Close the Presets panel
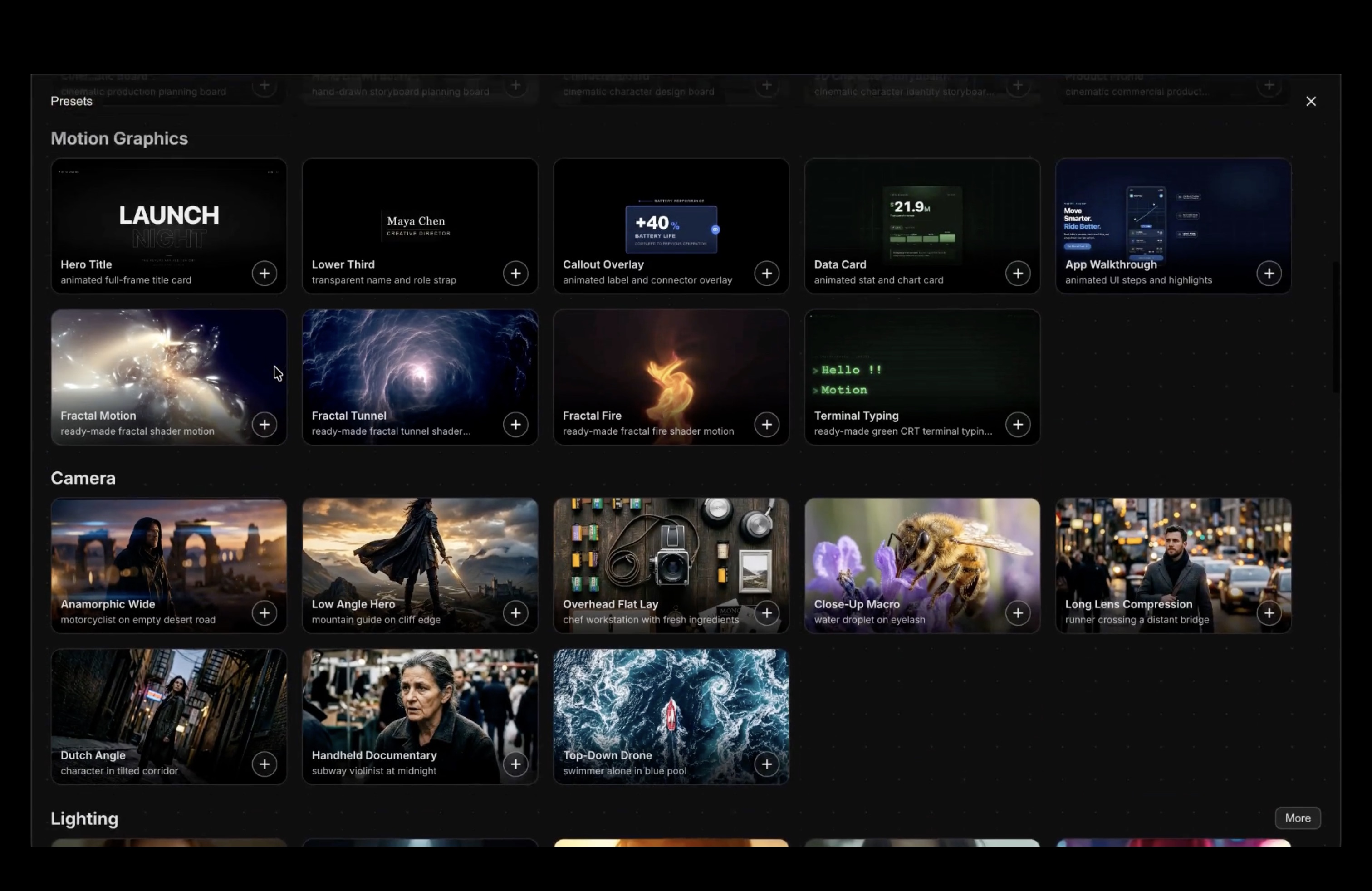 click(x=1311, y=102)
